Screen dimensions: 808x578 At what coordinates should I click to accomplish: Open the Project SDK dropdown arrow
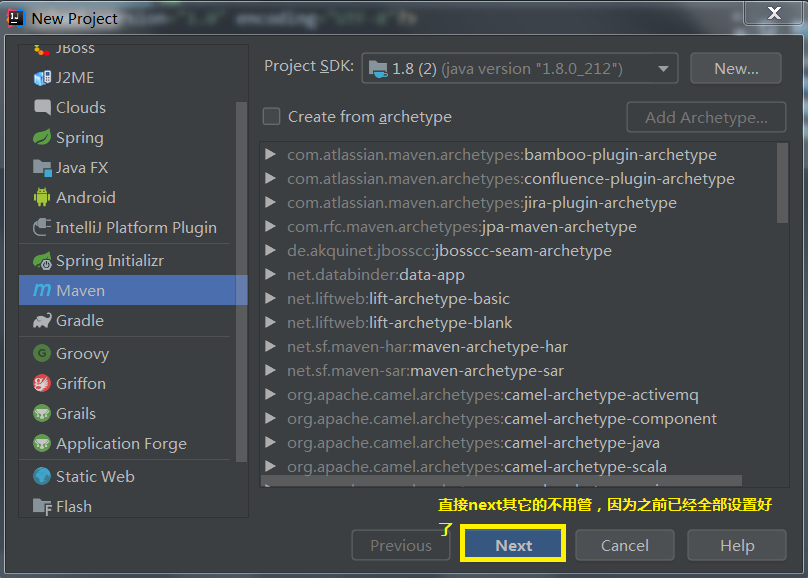click(663, 69)
